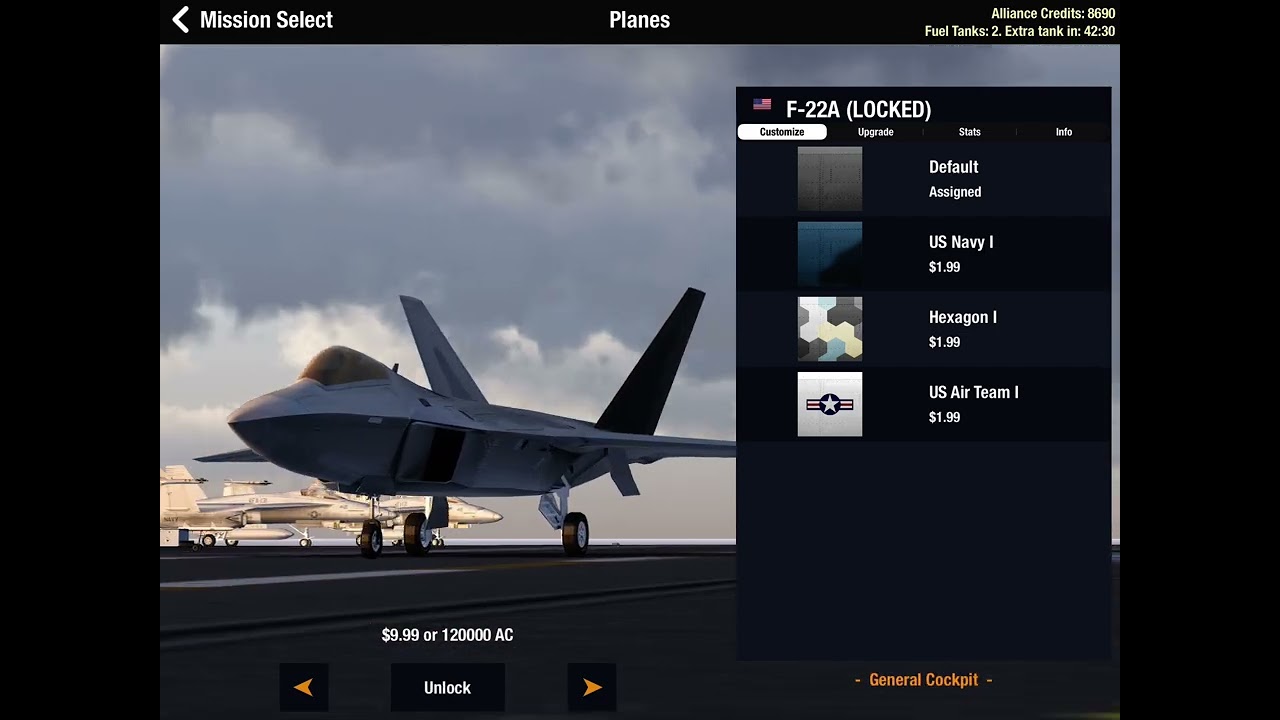Show previous plane with left arrow

click(304, 687)
